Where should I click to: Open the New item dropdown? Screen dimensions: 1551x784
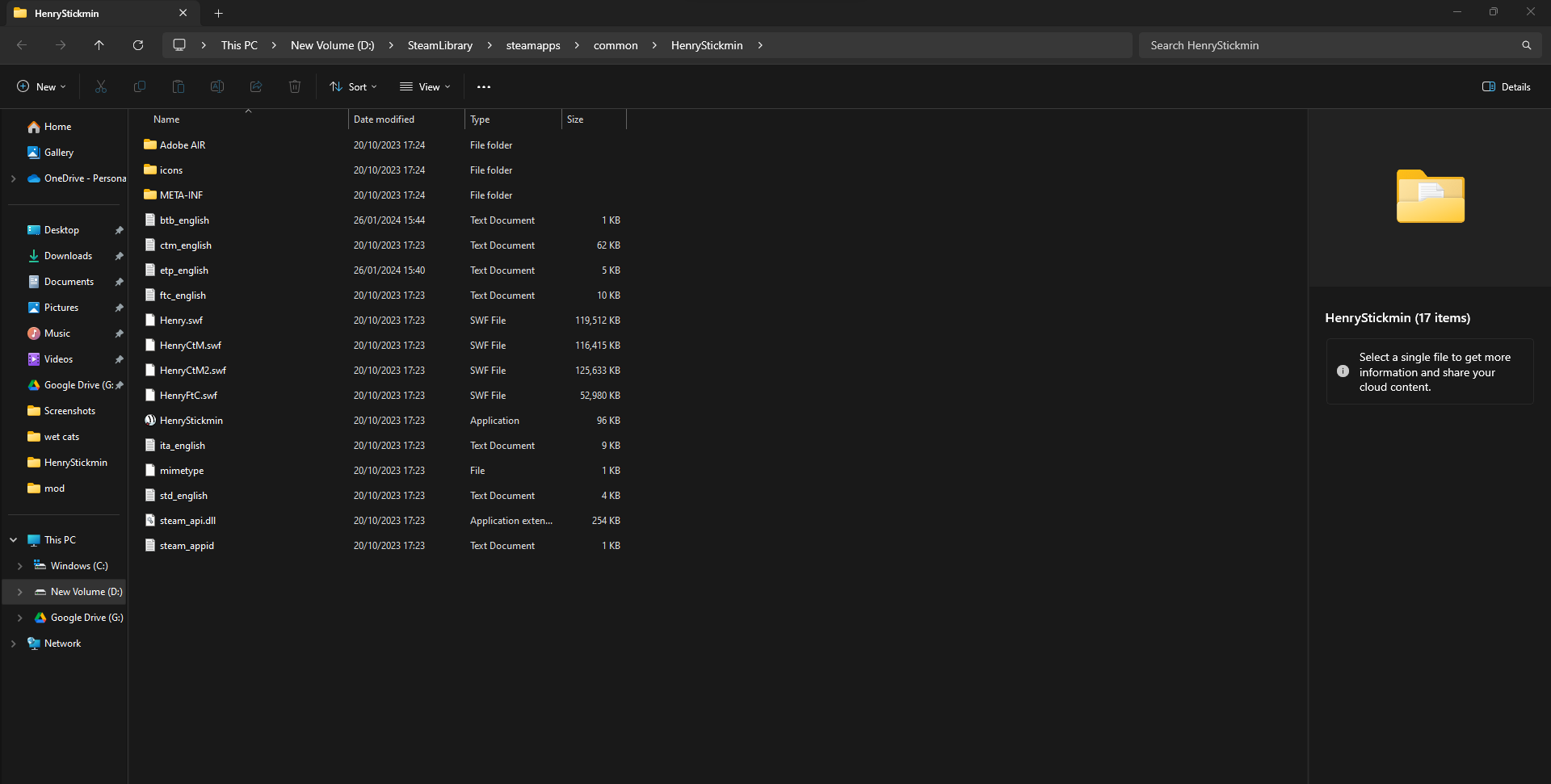(41, 86)
